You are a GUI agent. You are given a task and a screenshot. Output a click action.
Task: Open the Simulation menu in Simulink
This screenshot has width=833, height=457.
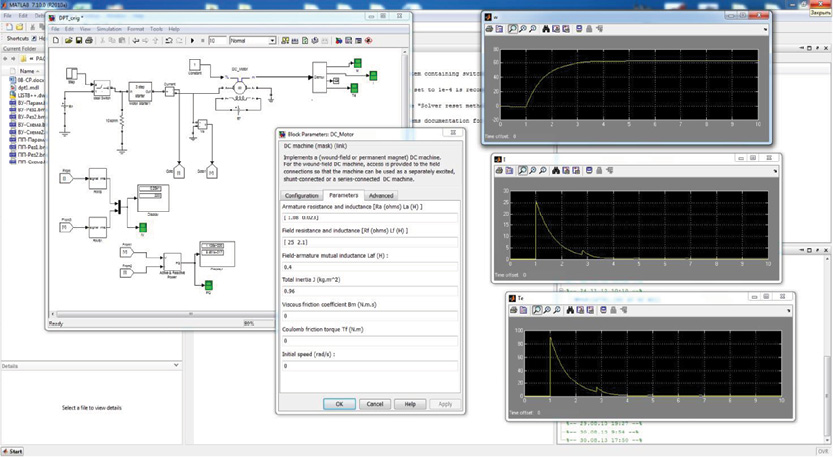pos(109,29)
